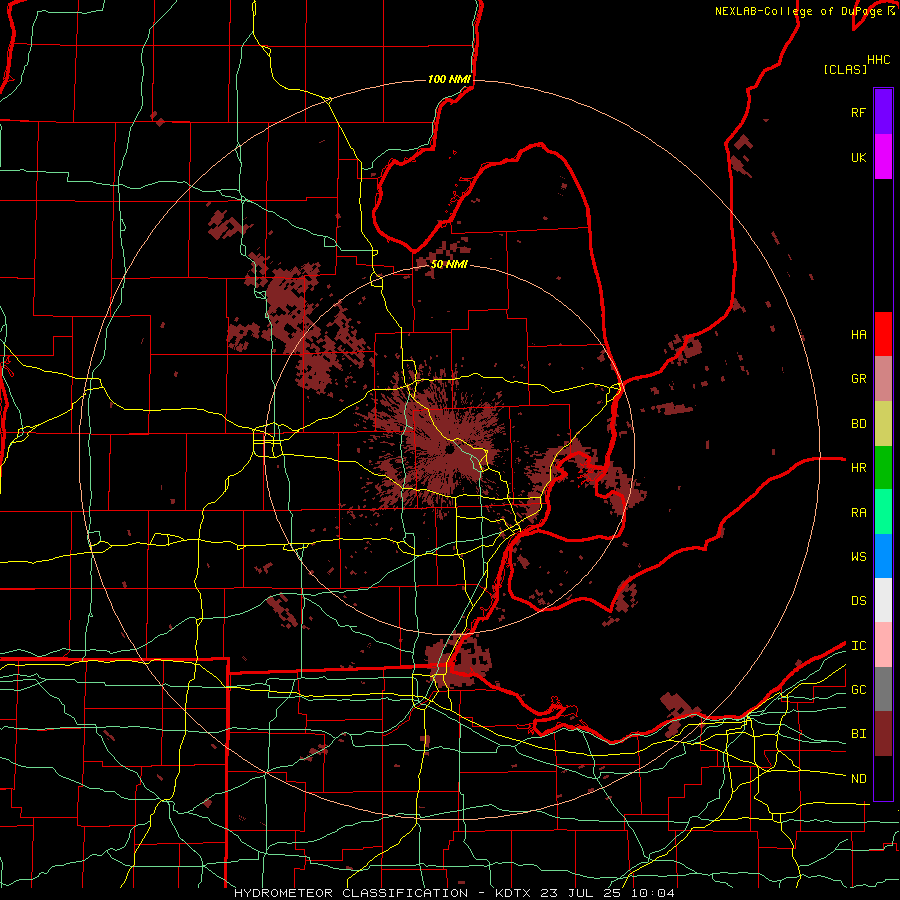This screenshot has height=900, width=900.
Task: Click the NEXLAB-College of DuPage credit text
Action: 798,11
